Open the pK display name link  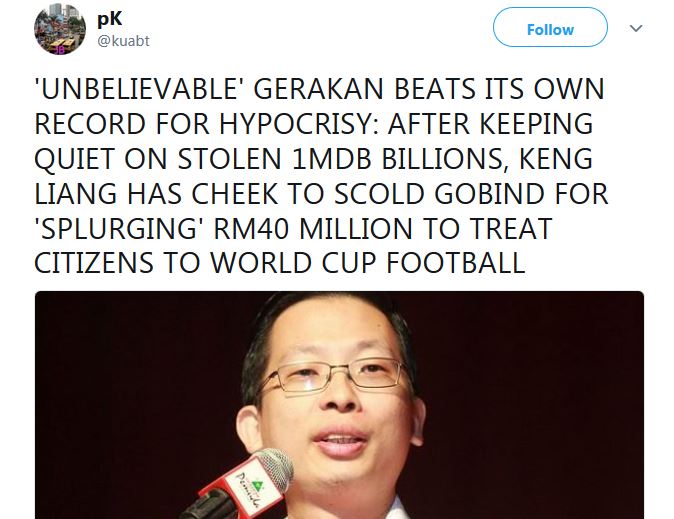click(110, 18)
